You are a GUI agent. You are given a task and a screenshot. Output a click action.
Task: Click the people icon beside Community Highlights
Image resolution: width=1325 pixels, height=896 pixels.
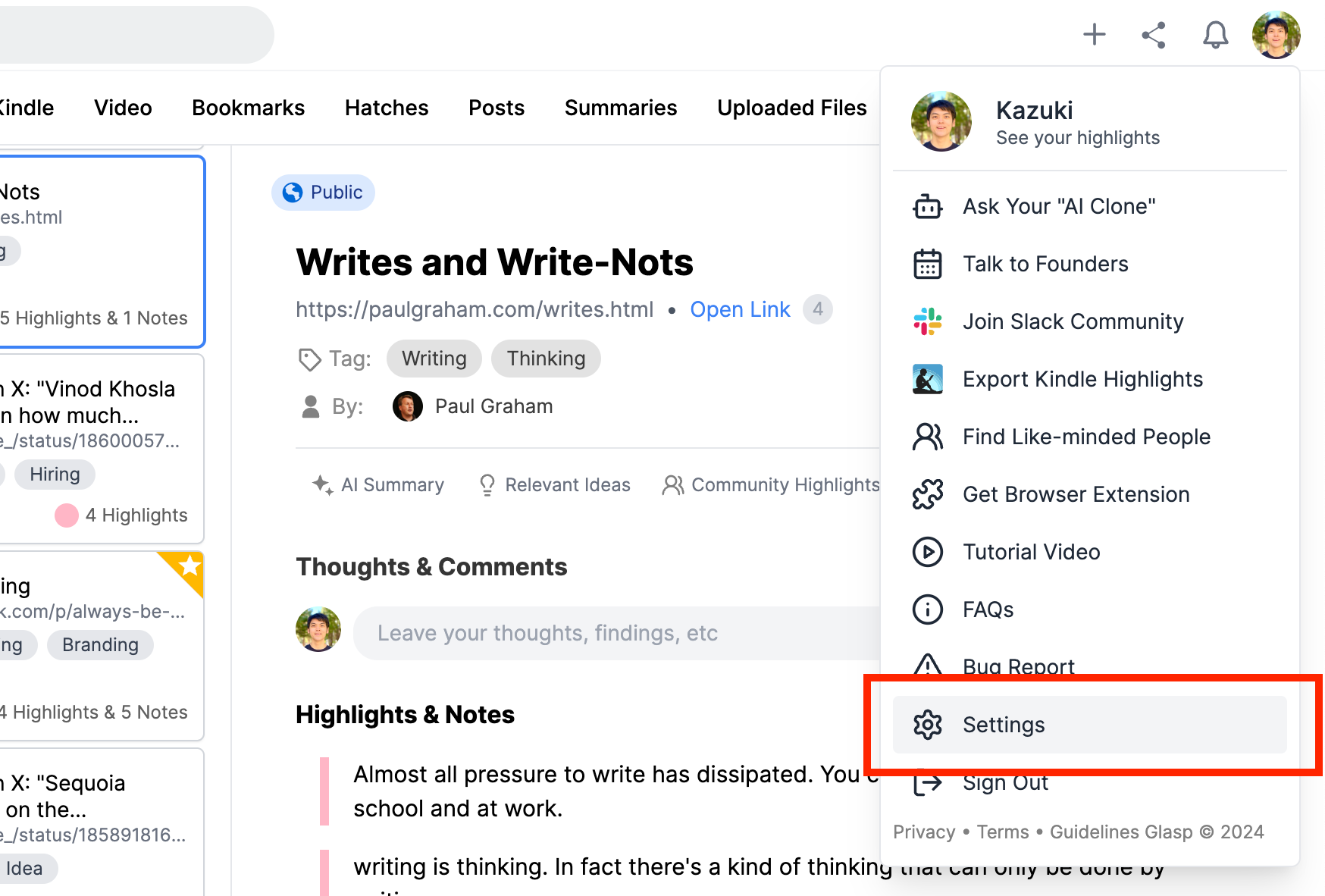click(673, 484)
